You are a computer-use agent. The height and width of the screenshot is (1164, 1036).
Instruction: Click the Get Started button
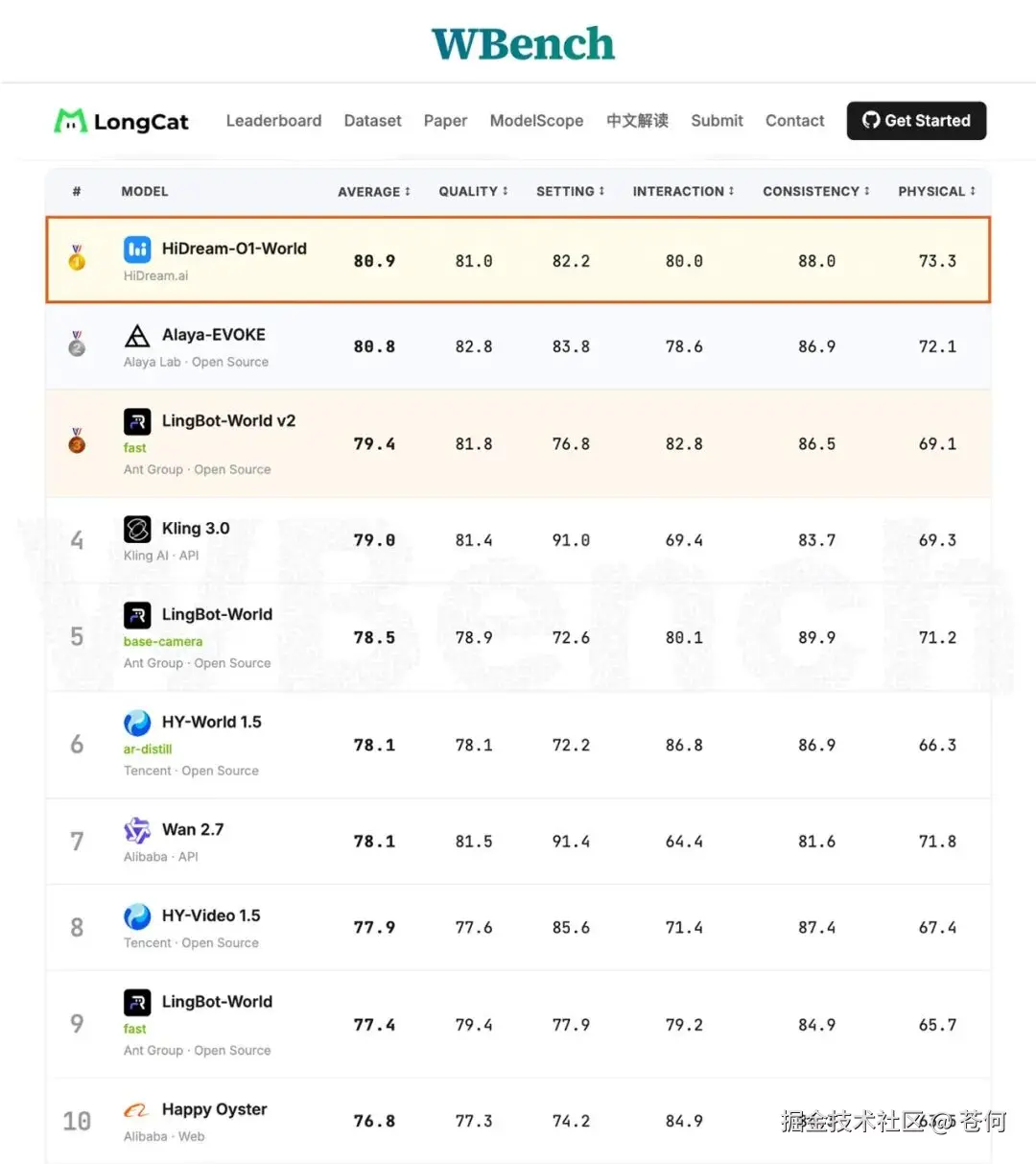click(916, 121)
